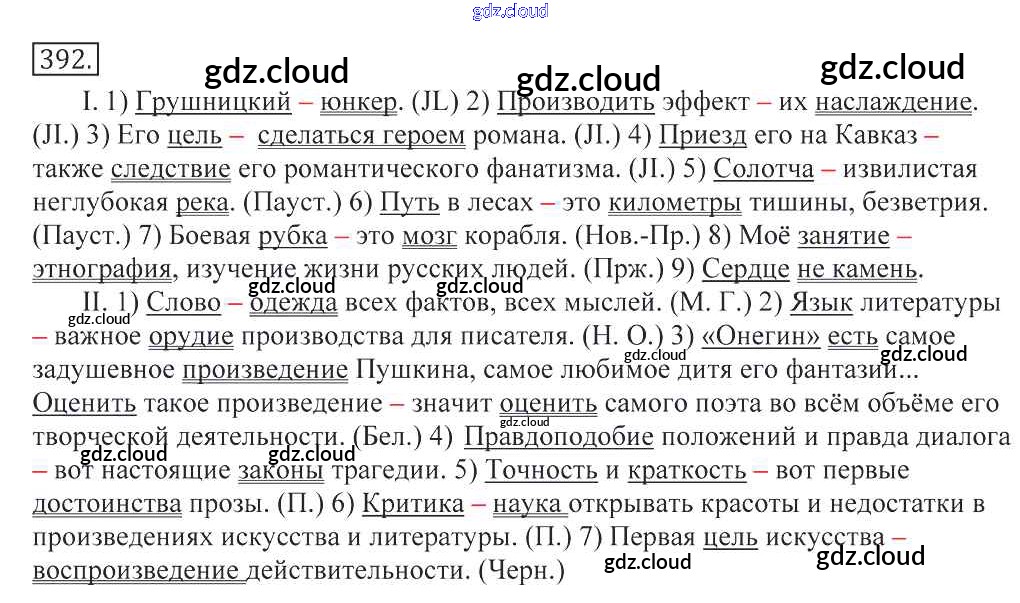Click the word "рубка" in sentence 7

[292, 236]
